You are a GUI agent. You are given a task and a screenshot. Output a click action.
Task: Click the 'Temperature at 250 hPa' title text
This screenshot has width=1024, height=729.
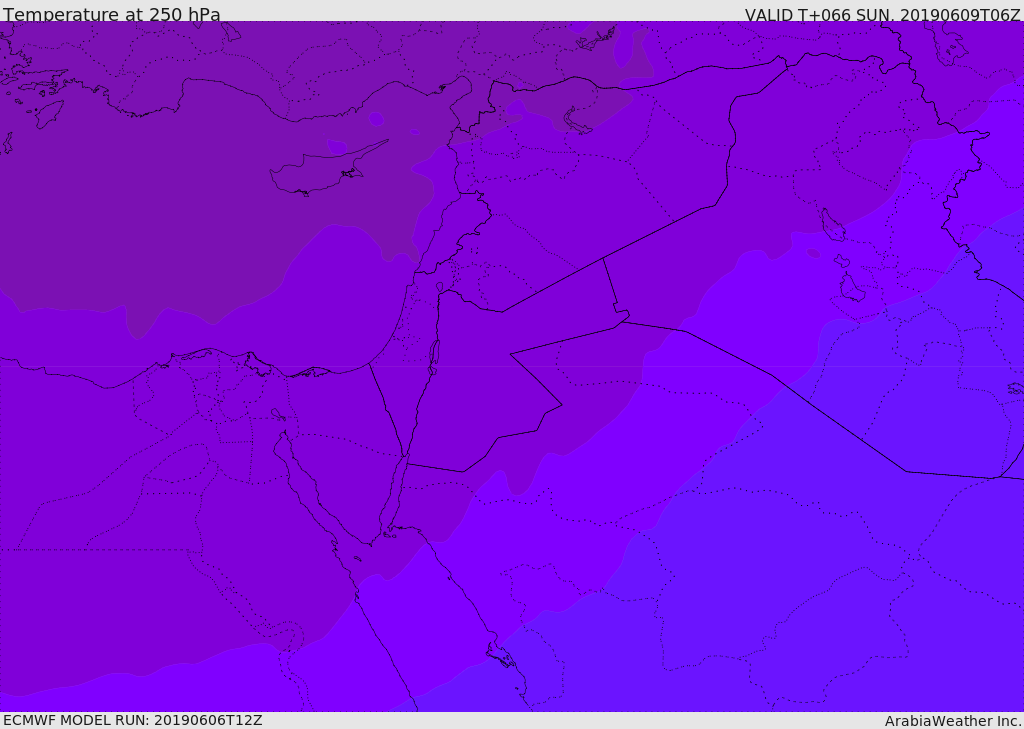(112, 14)
